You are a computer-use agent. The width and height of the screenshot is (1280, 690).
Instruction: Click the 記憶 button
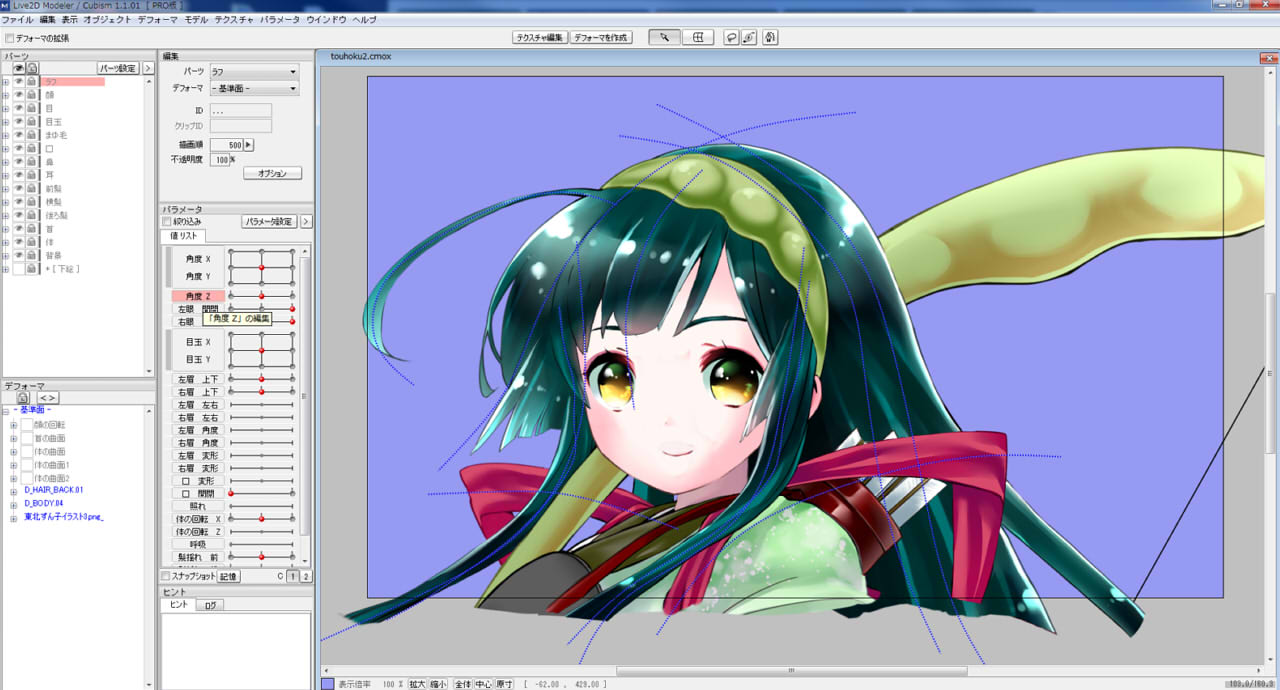[x=229, y=576]
